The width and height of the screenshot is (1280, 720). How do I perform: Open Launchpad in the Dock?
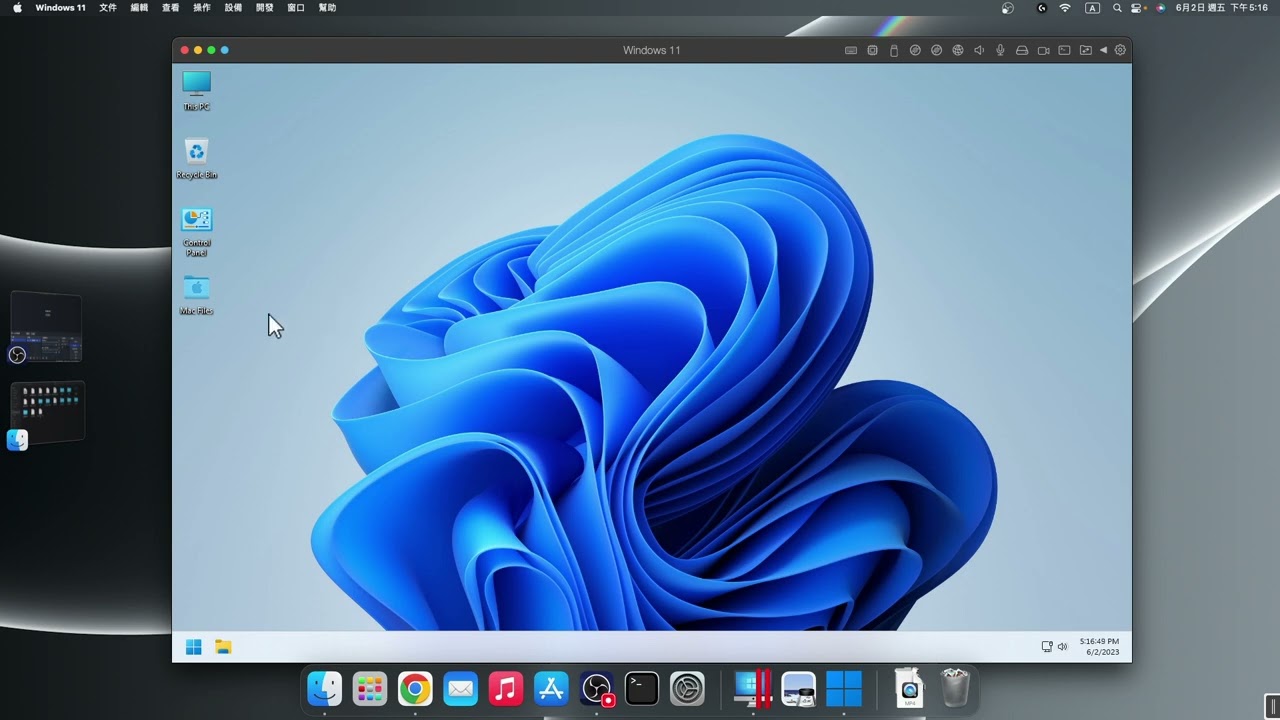370,688
